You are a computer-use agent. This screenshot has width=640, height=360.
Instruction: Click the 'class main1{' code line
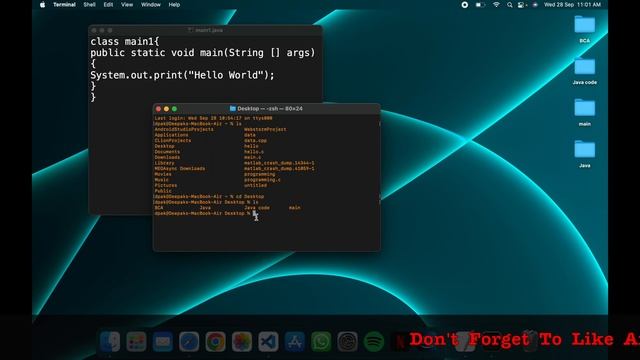(x=125, y=42)
